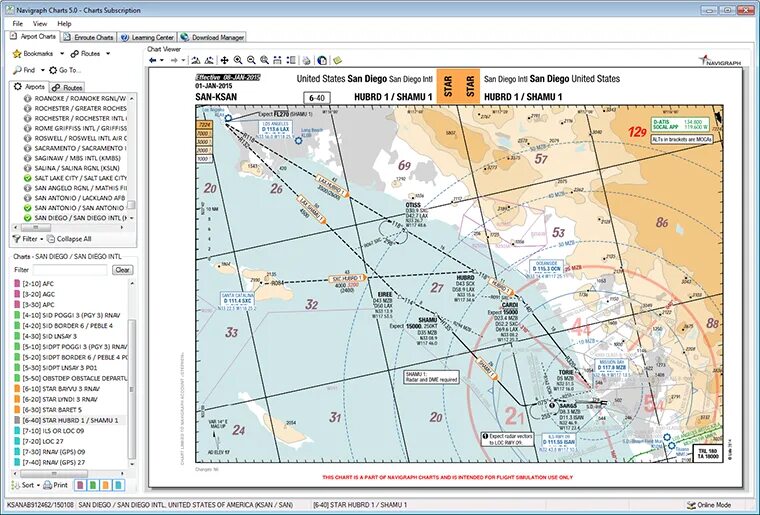The width and height of the screenshot is (760, 515).
Task: Zoom out of the chart
Action: (251, 60)
